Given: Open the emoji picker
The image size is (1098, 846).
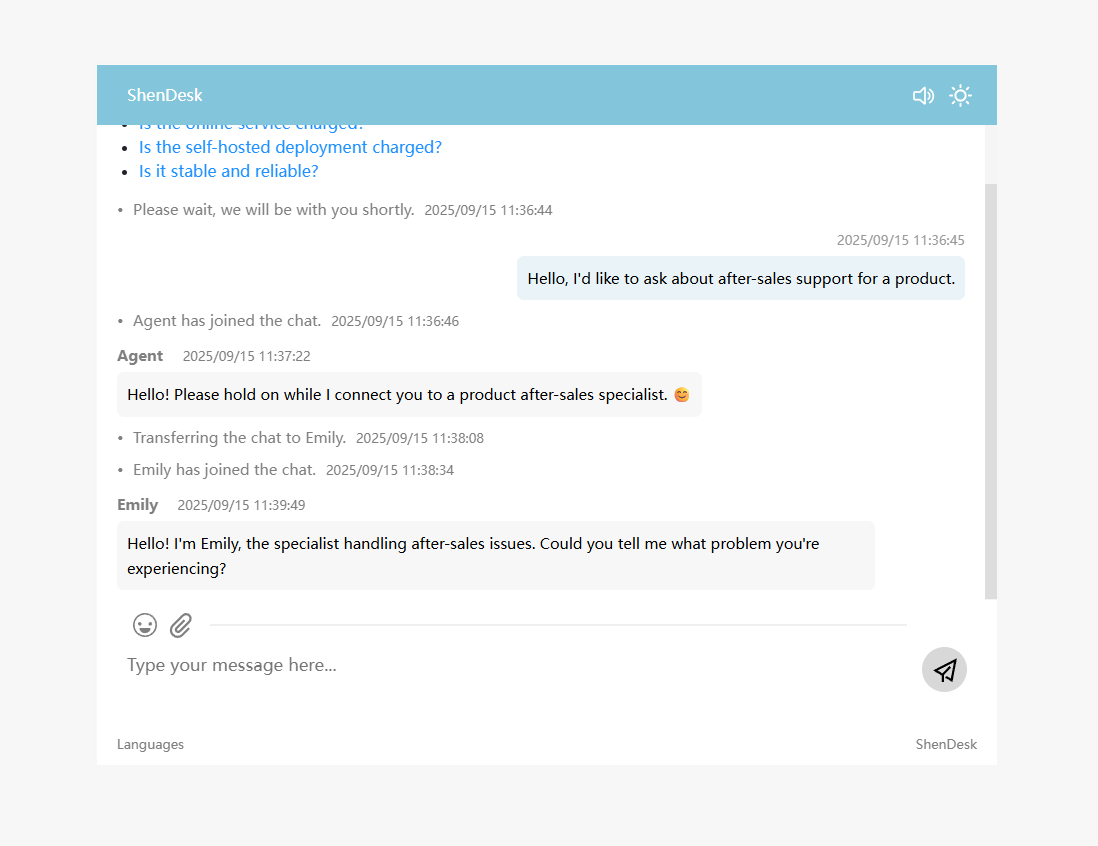Looking at the screenshot, I should tap(145, 625).
